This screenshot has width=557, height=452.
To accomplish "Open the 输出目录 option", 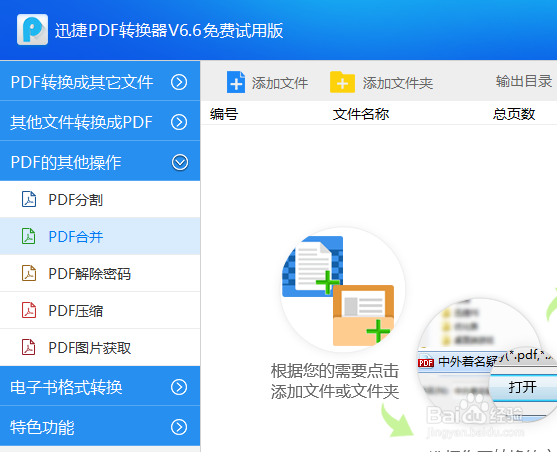I will point(524,81).
